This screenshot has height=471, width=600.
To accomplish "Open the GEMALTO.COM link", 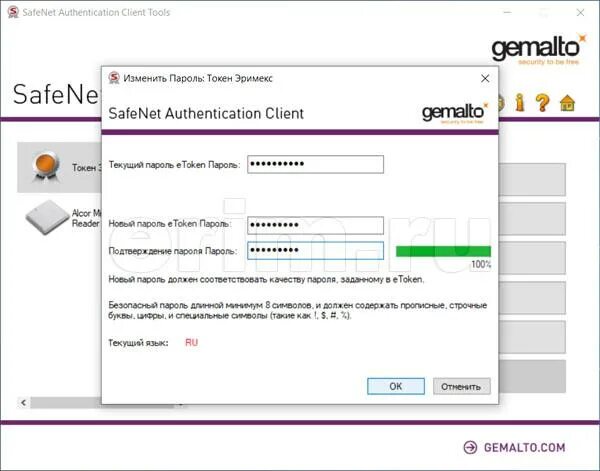I will coord(524,447).
